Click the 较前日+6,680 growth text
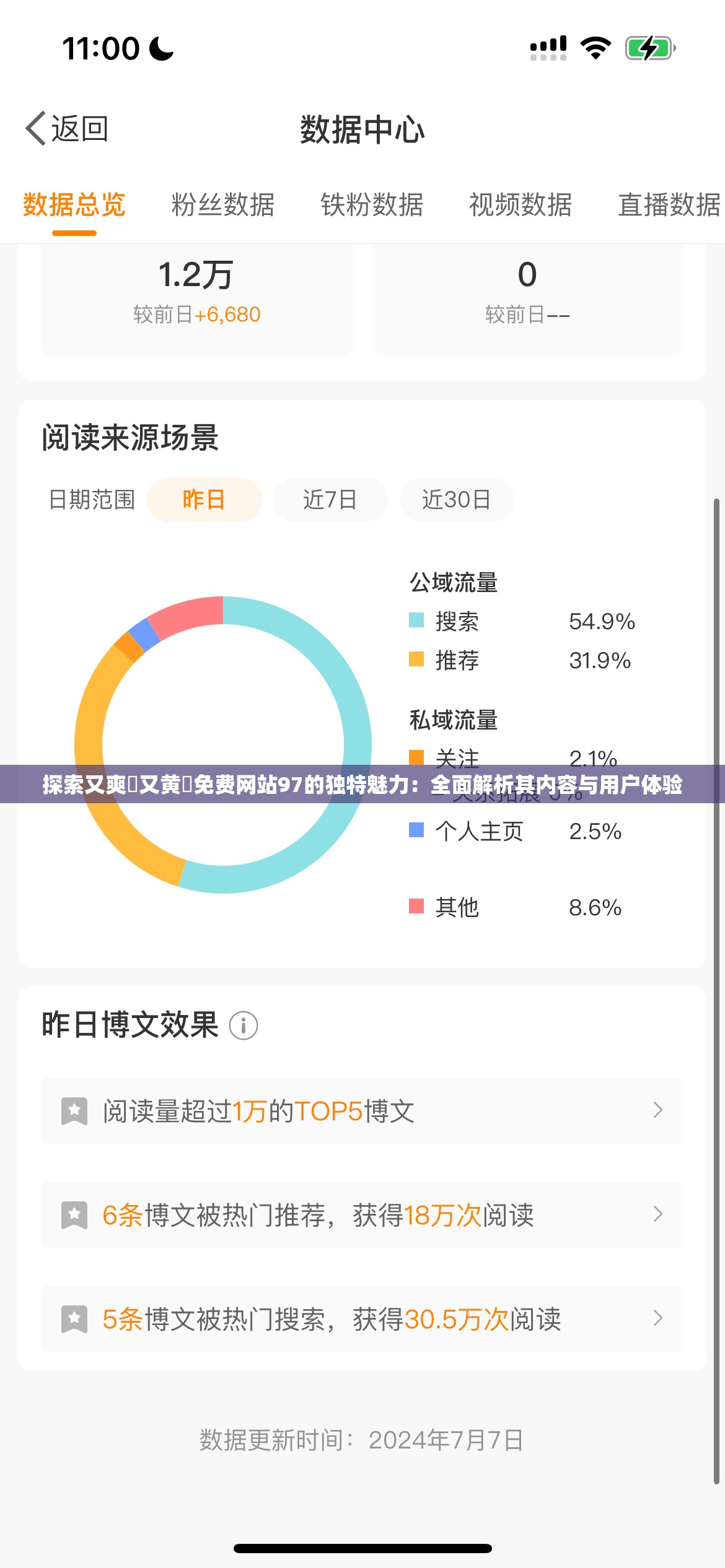Viewport: 725px width, 1568px height. (x=195, y=315)
